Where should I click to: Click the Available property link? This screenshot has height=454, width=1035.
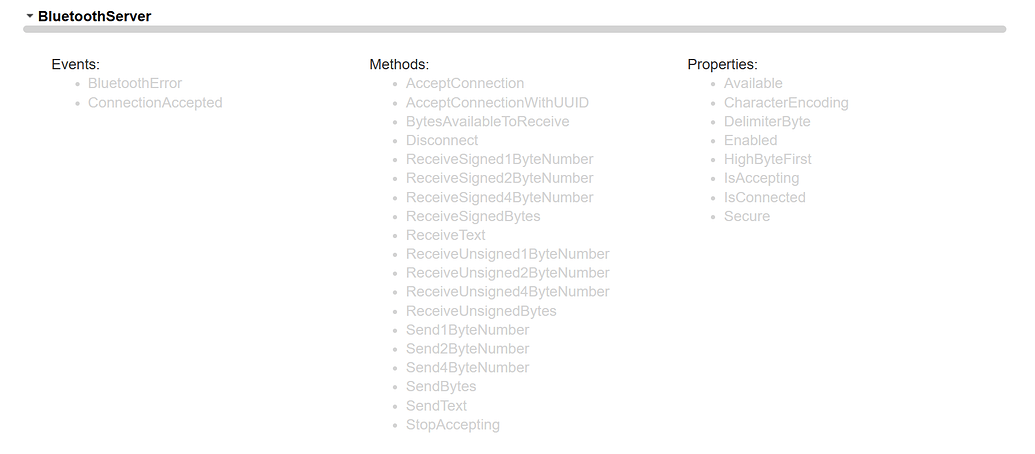coord(753,84)
